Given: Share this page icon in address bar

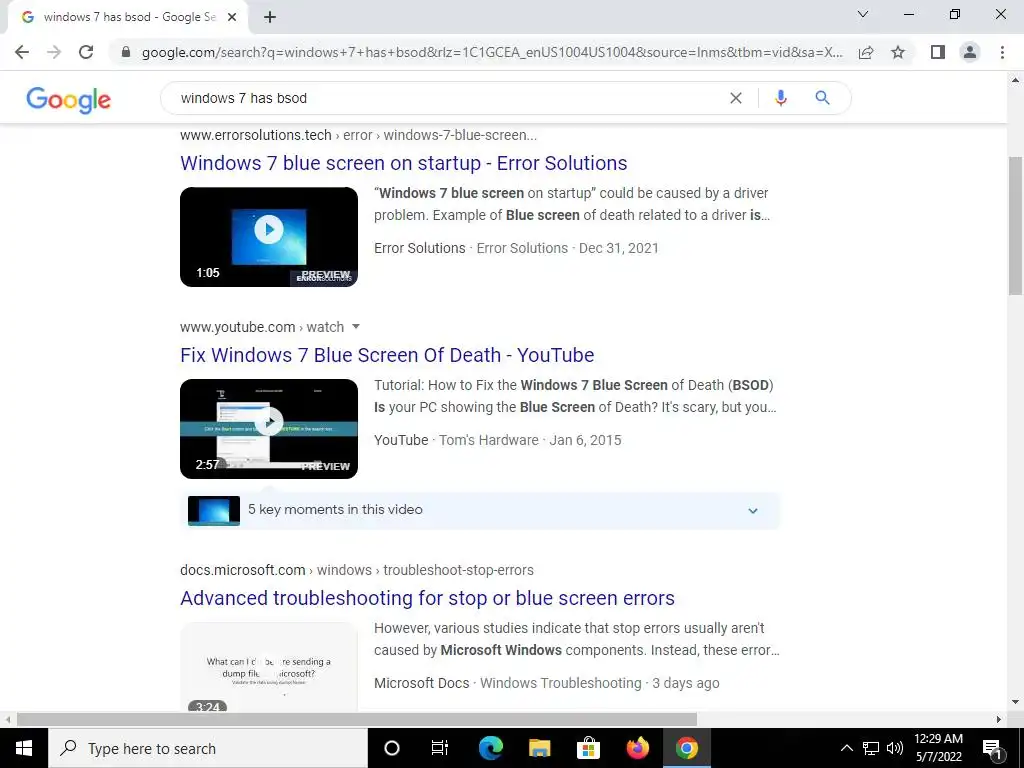Looking at the screenshot, I should 866,52.
